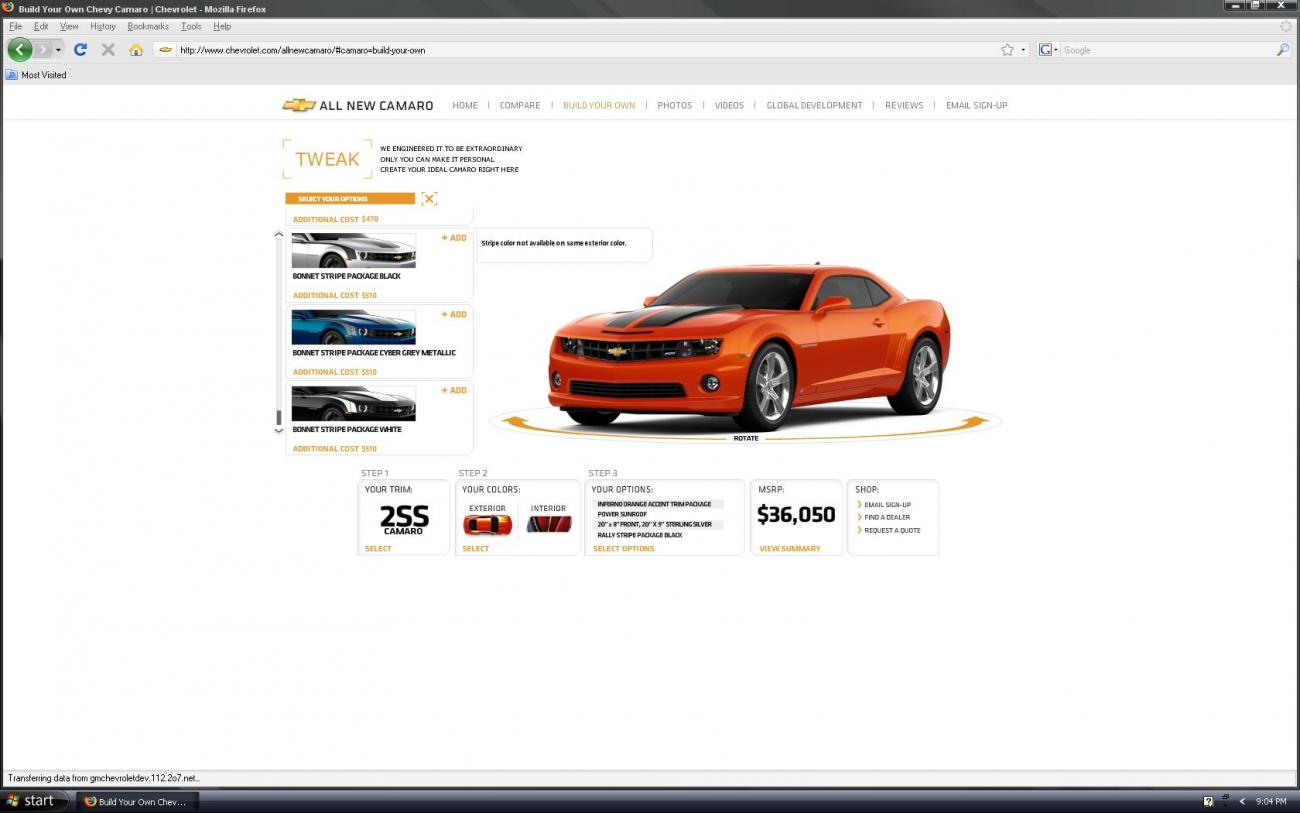The image size is (1300, 813).
Task: Click the Google search magnifier icon
Action: click(1283, 49)
